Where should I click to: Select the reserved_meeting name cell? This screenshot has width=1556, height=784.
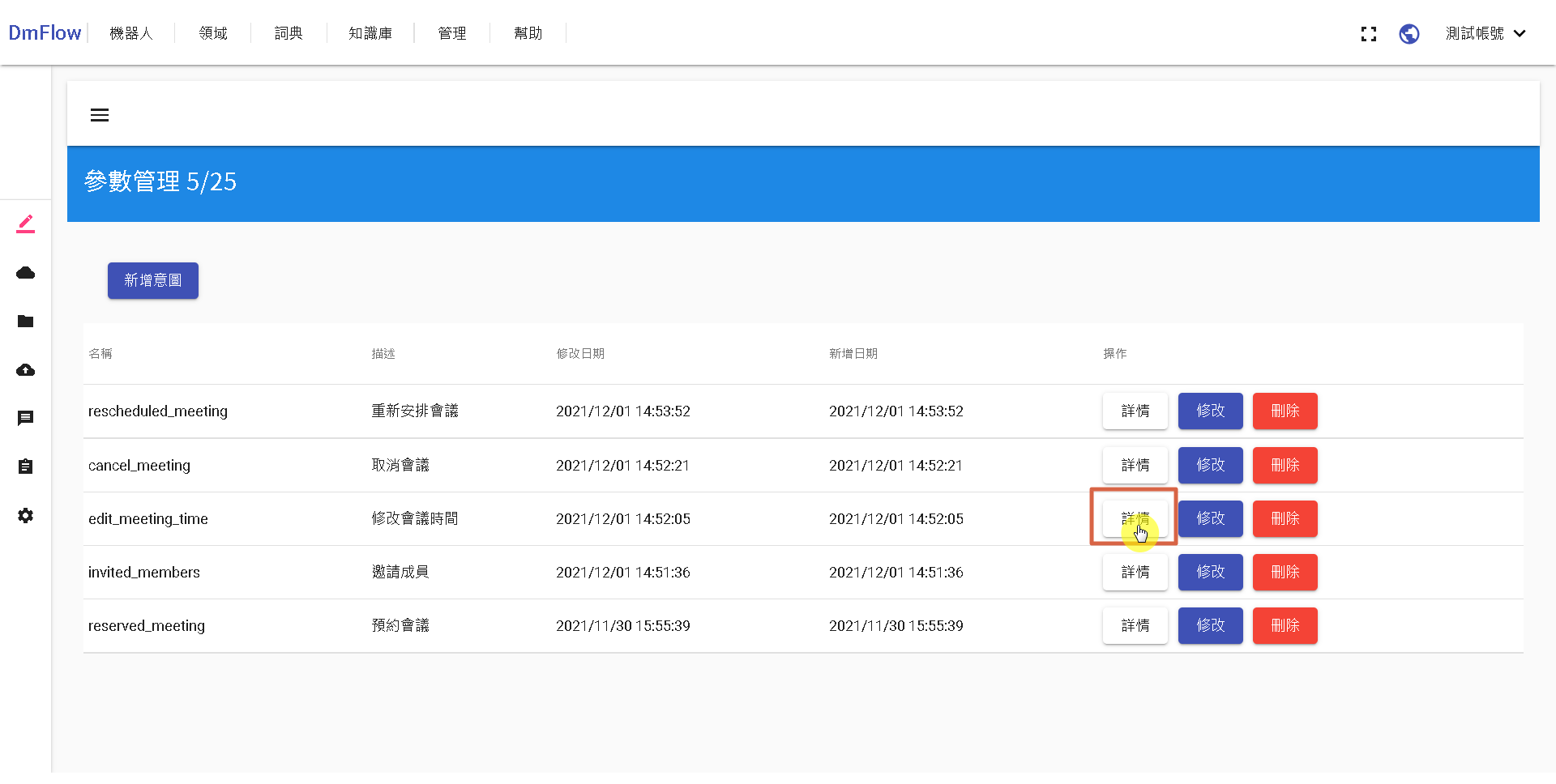[147, 626]
